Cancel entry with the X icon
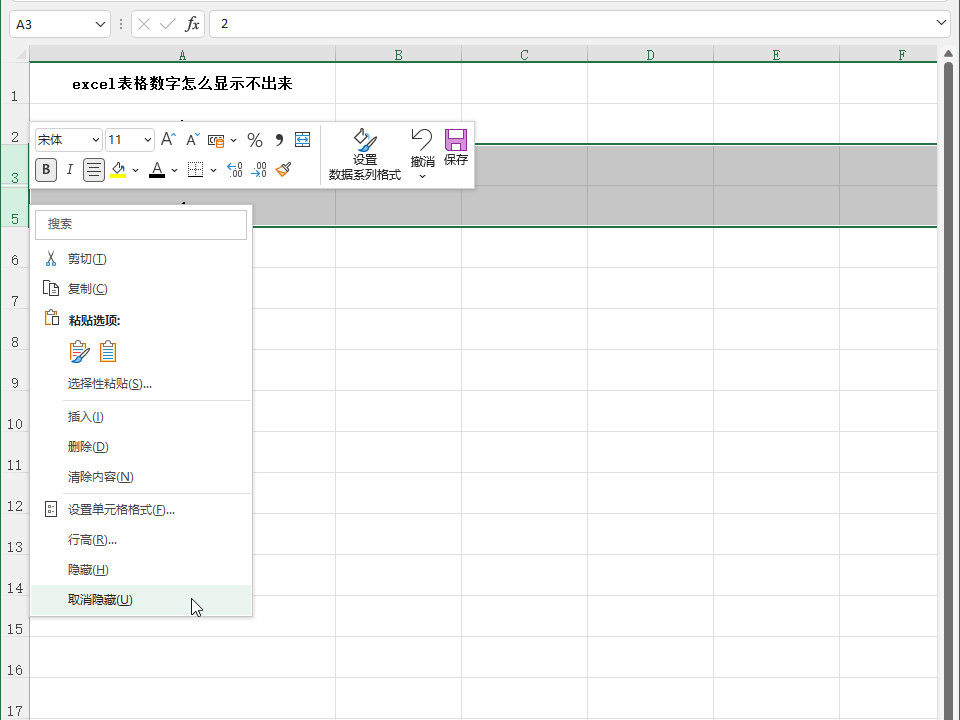Image resolution: width=960 pixels, height=720 pixels. (144, 24)
